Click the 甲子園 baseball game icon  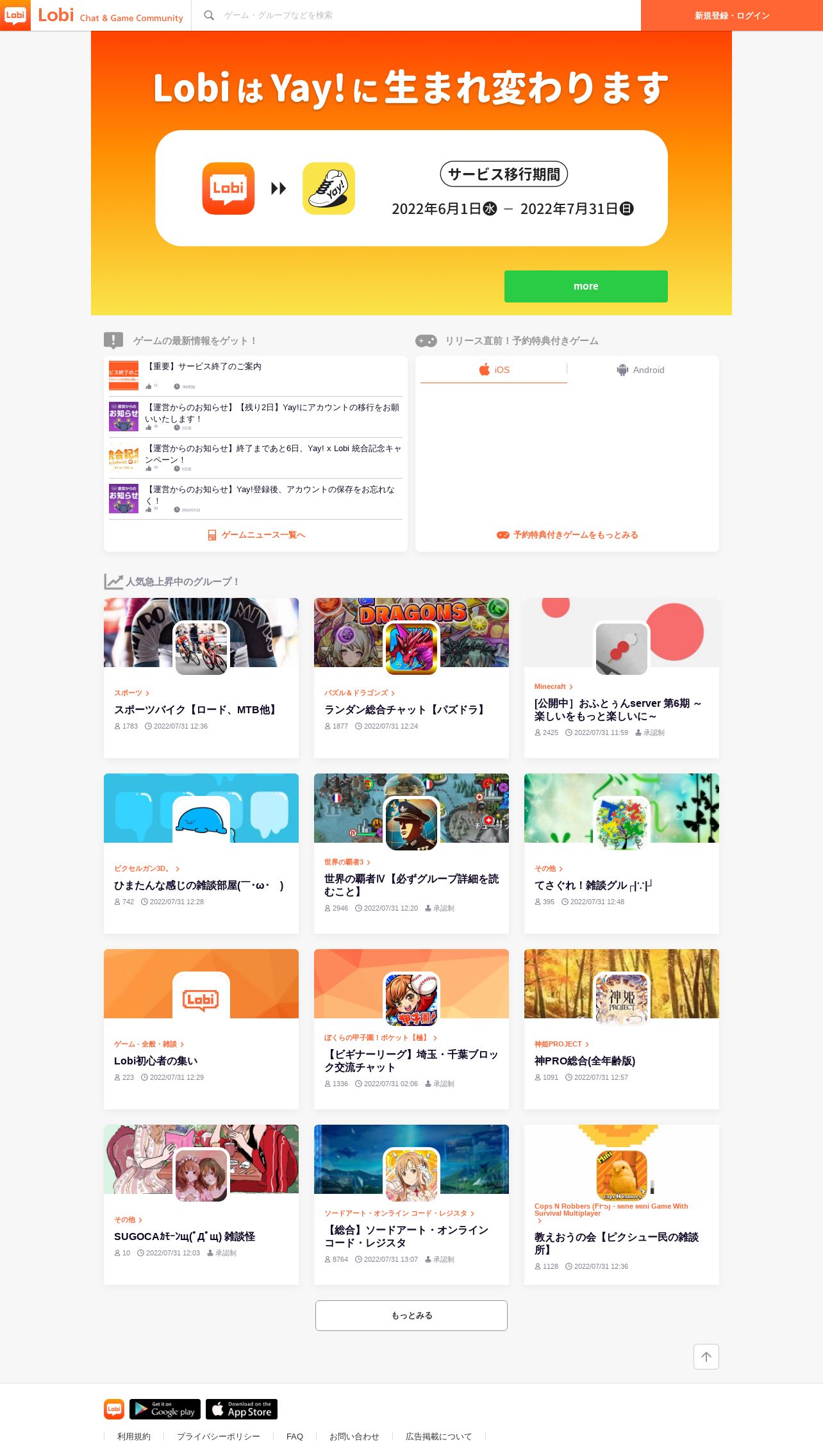(411, 1000)
